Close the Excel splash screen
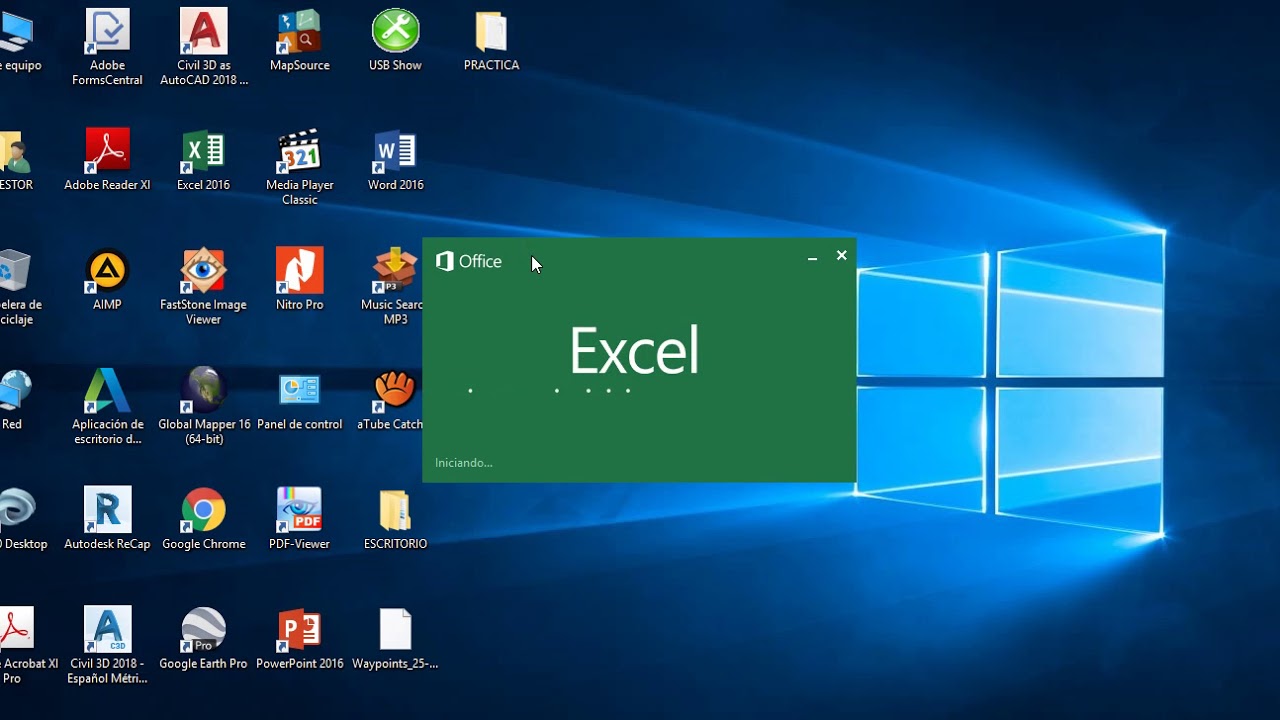The width and height of the screenshot is (1280, 720). point(841,256)
